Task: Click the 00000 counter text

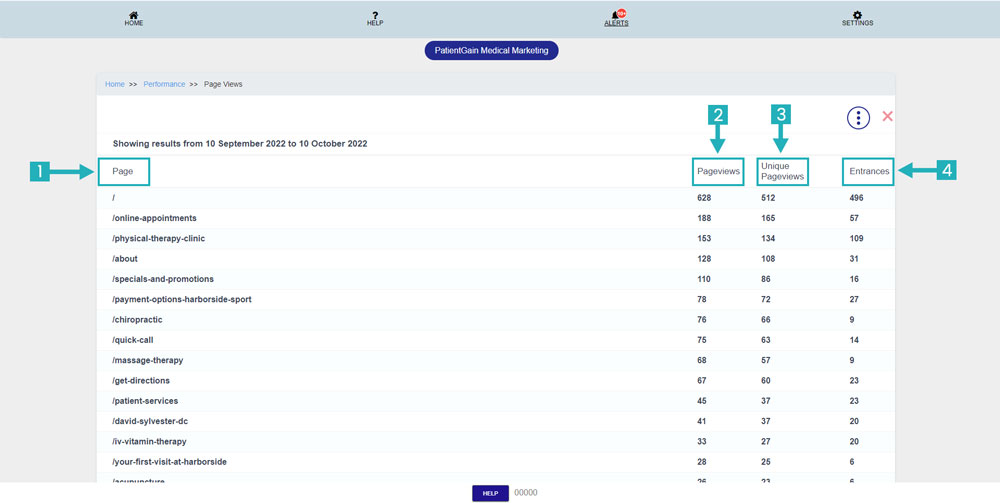Action: tap(526, 493)
